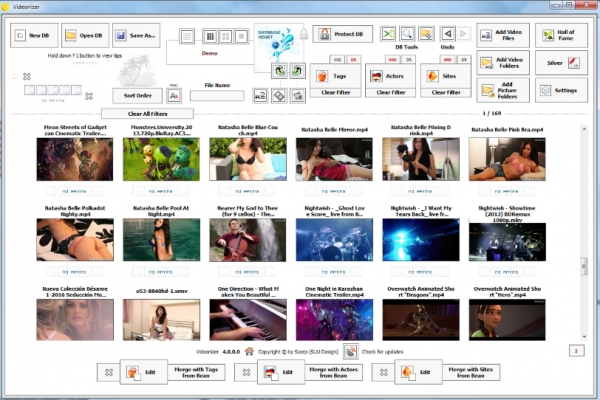Click the padlock icon beside Protect DB
600x400 pixels.
pyautogui.click(x=303, y=34)
